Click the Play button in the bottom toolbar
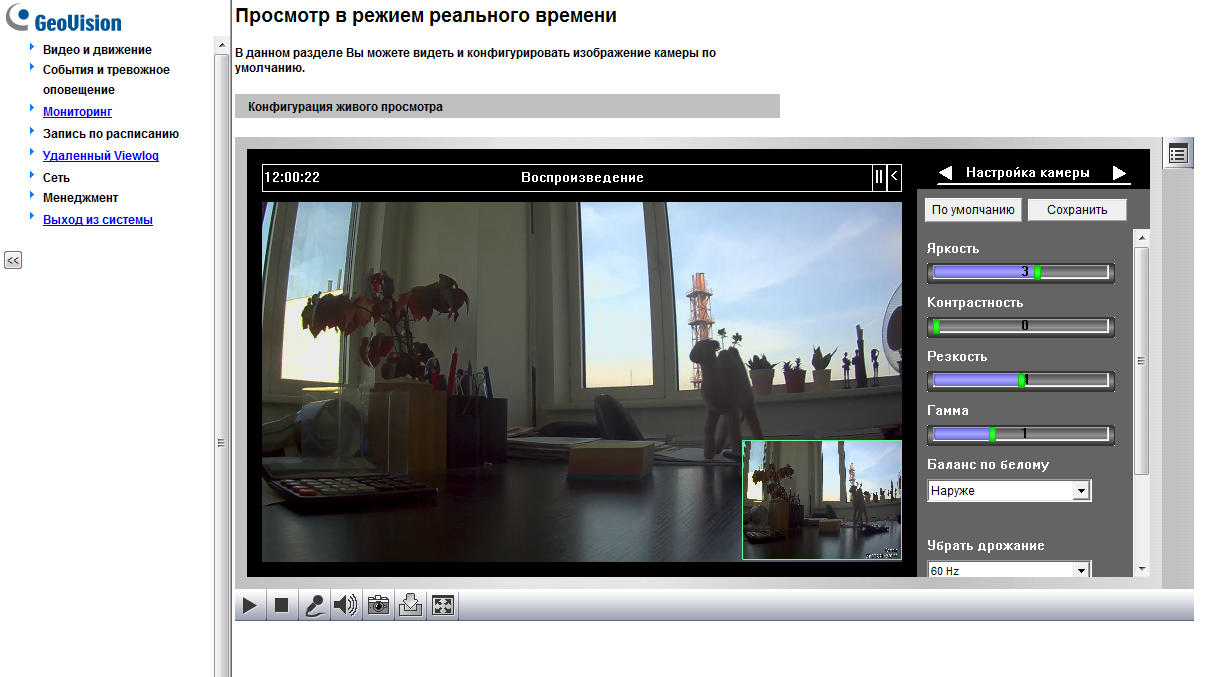 [250, 606]
